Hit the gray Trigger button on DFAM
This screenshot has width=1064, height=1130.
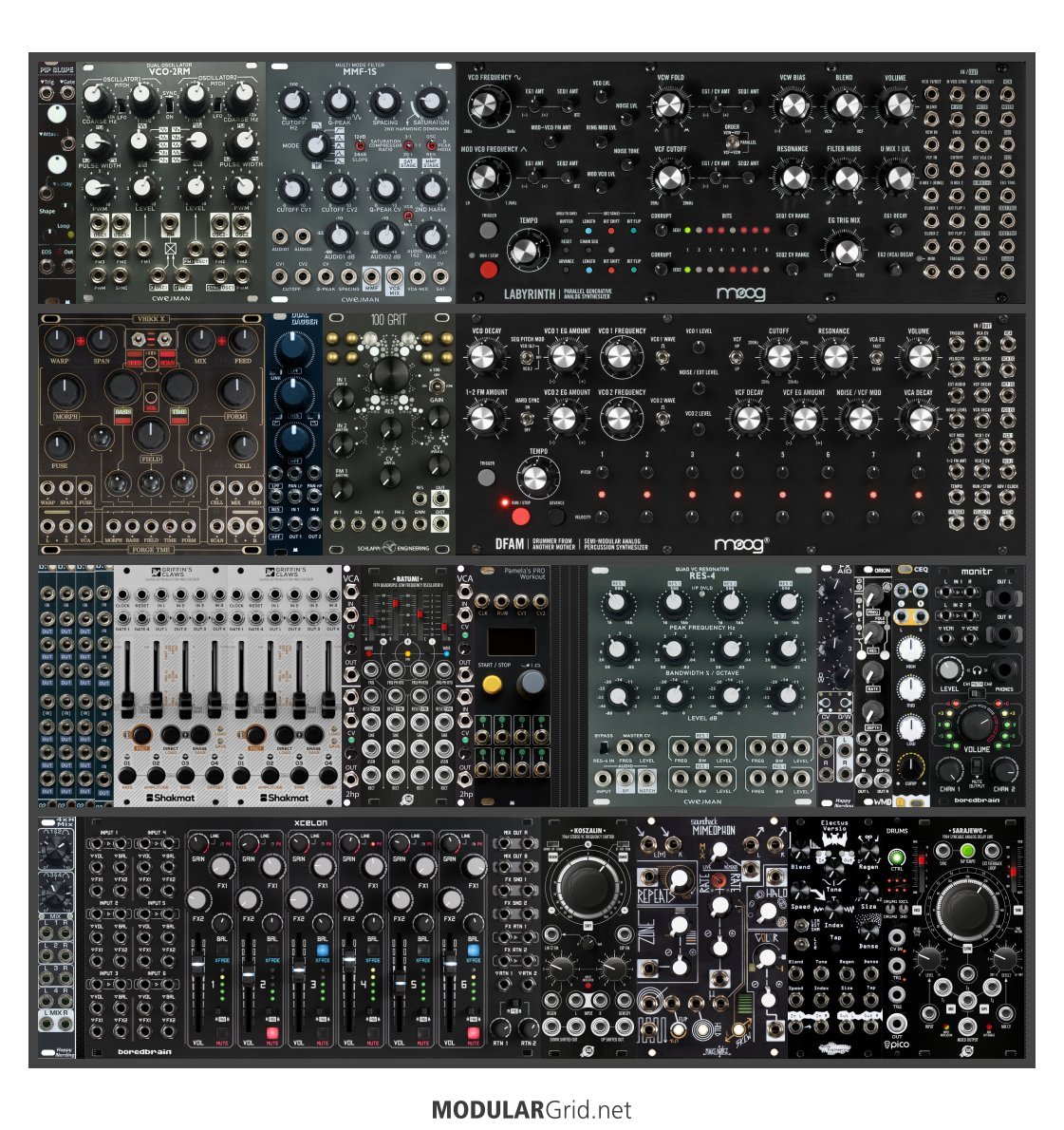487,477
